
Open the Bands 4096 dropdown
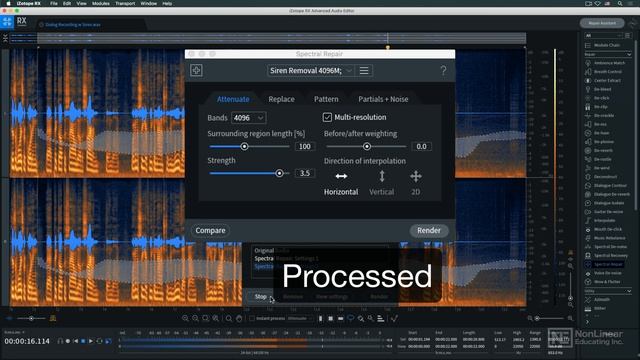point(249,118)
